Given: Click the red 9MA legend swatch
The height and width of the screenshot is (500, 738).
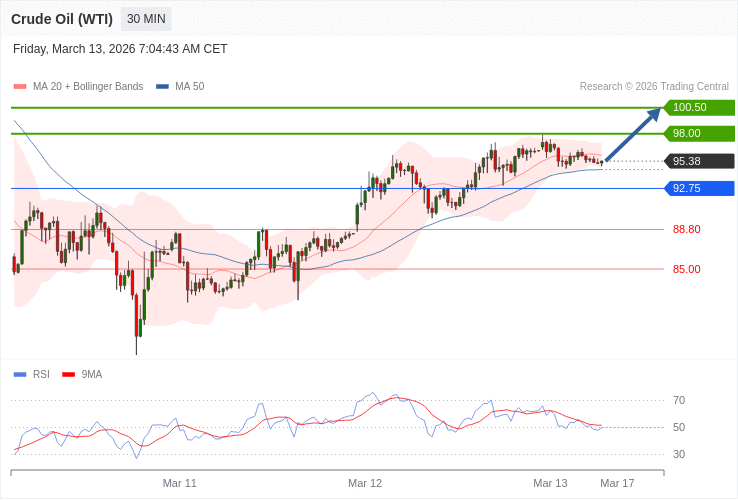Looking at the screenshot, I should pyautogui.click(x=69, y=375).
